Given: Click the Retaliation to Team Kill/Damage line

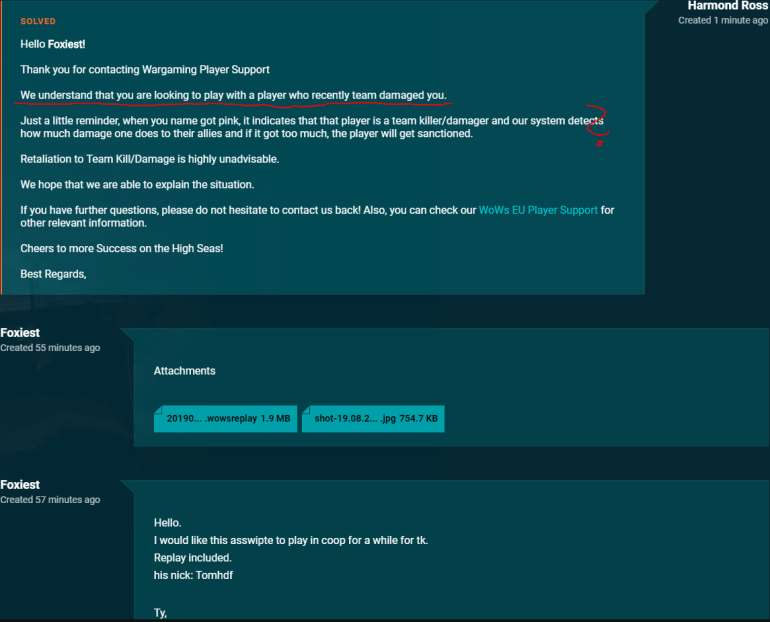Looking at the screenshot, I should click(150, 159).
